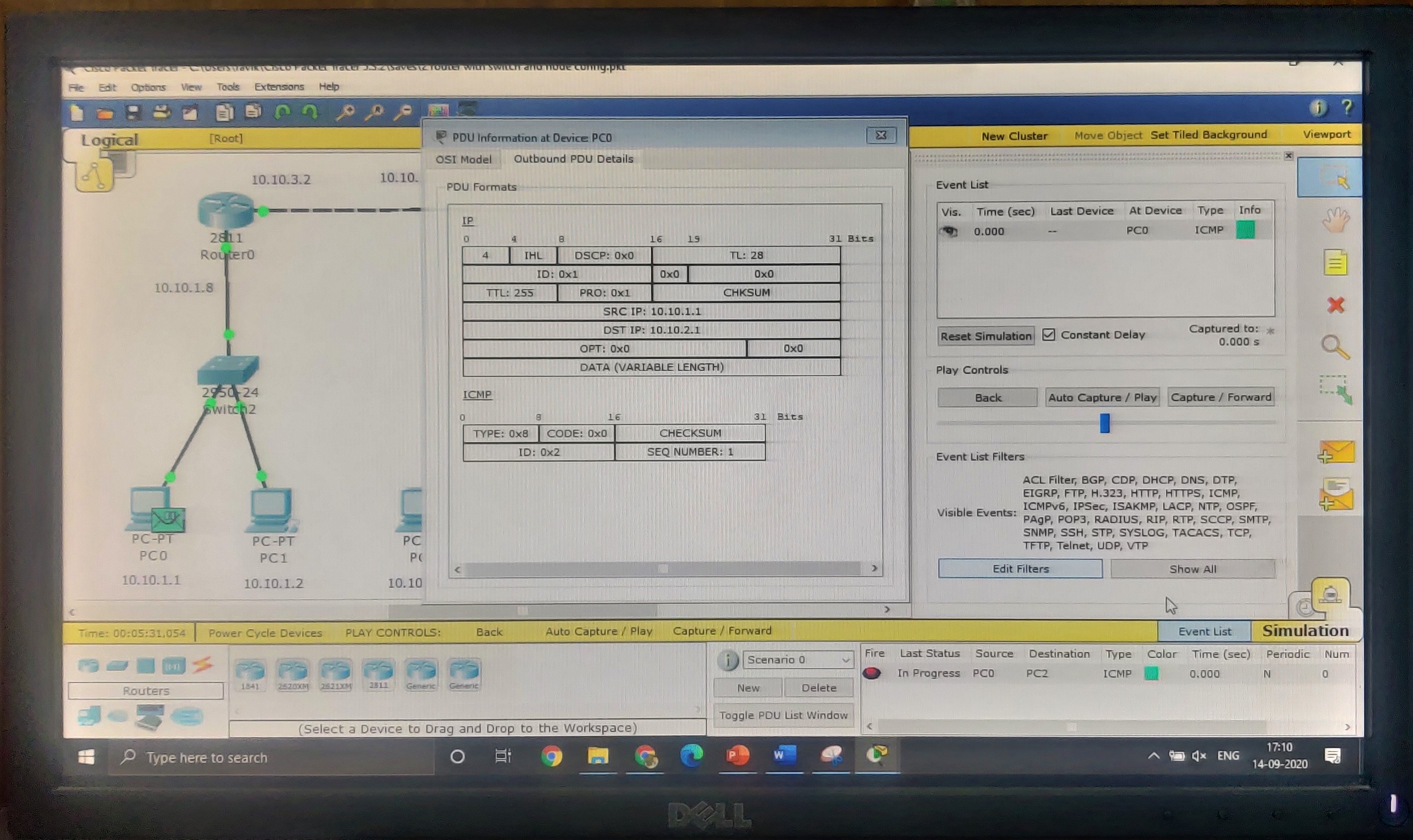Viewport: 1413px width, 840px height.
Task: Click the Reset Simulation button
Action: (986, 336)
